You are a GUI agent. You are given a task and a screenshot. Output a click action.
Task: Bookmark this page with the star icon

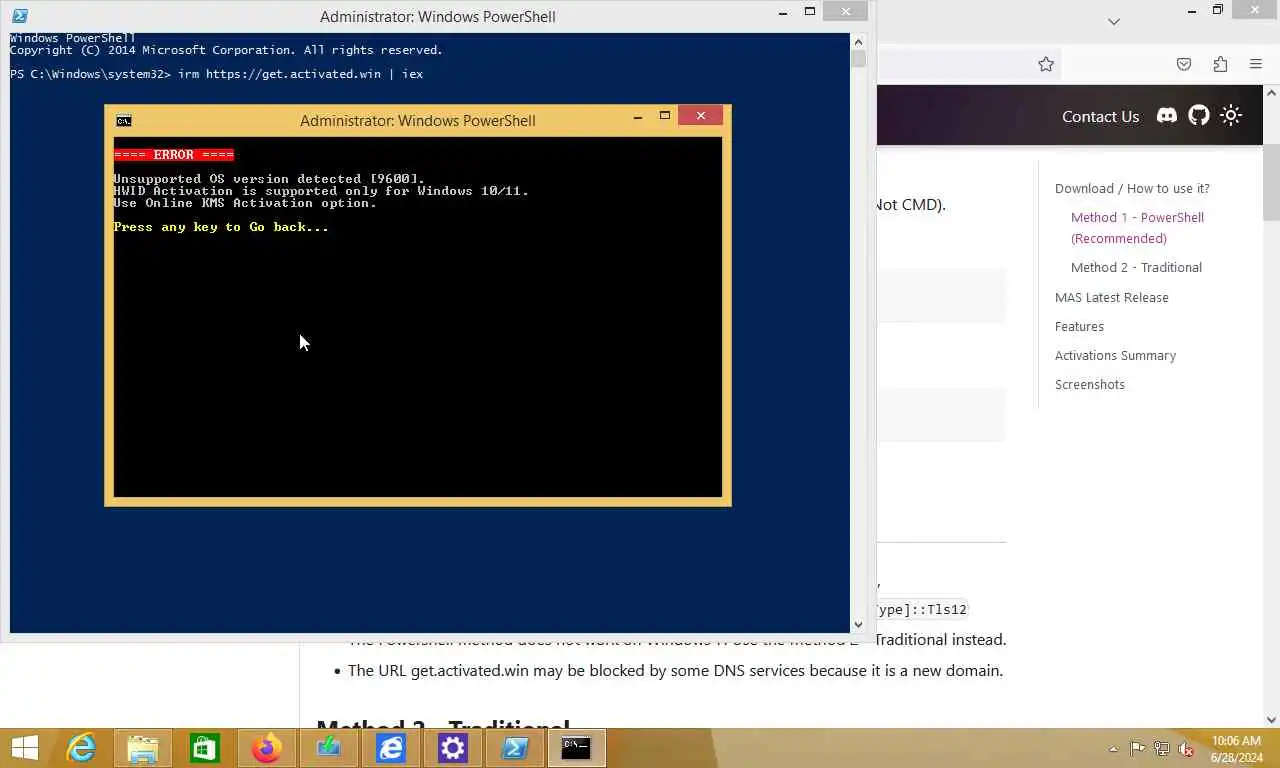(1046, 64)
